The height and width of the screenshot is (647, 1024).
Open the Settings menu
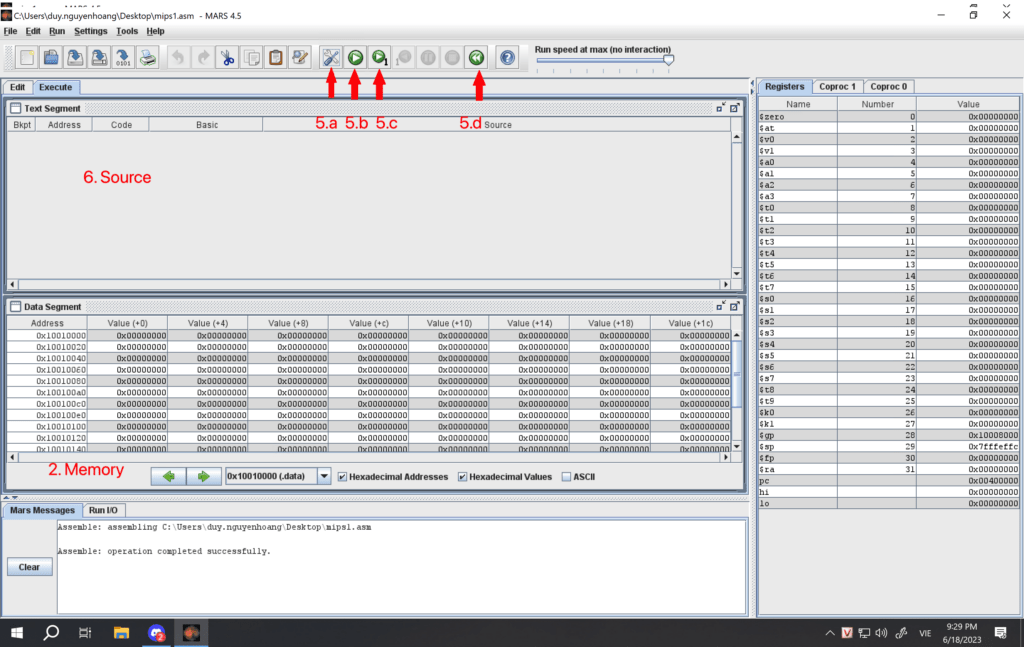pos(91,31)
